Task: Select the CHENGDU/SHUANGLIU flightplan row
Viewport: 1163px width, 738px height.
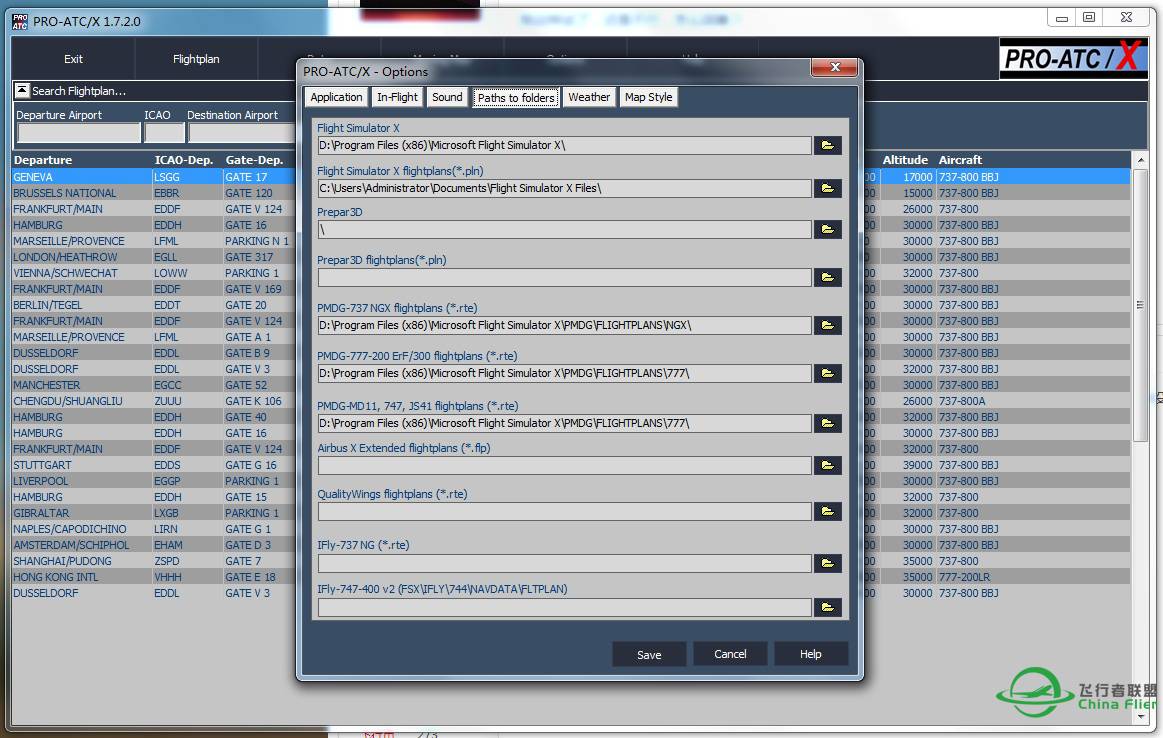Action: (x=154, y=401)
